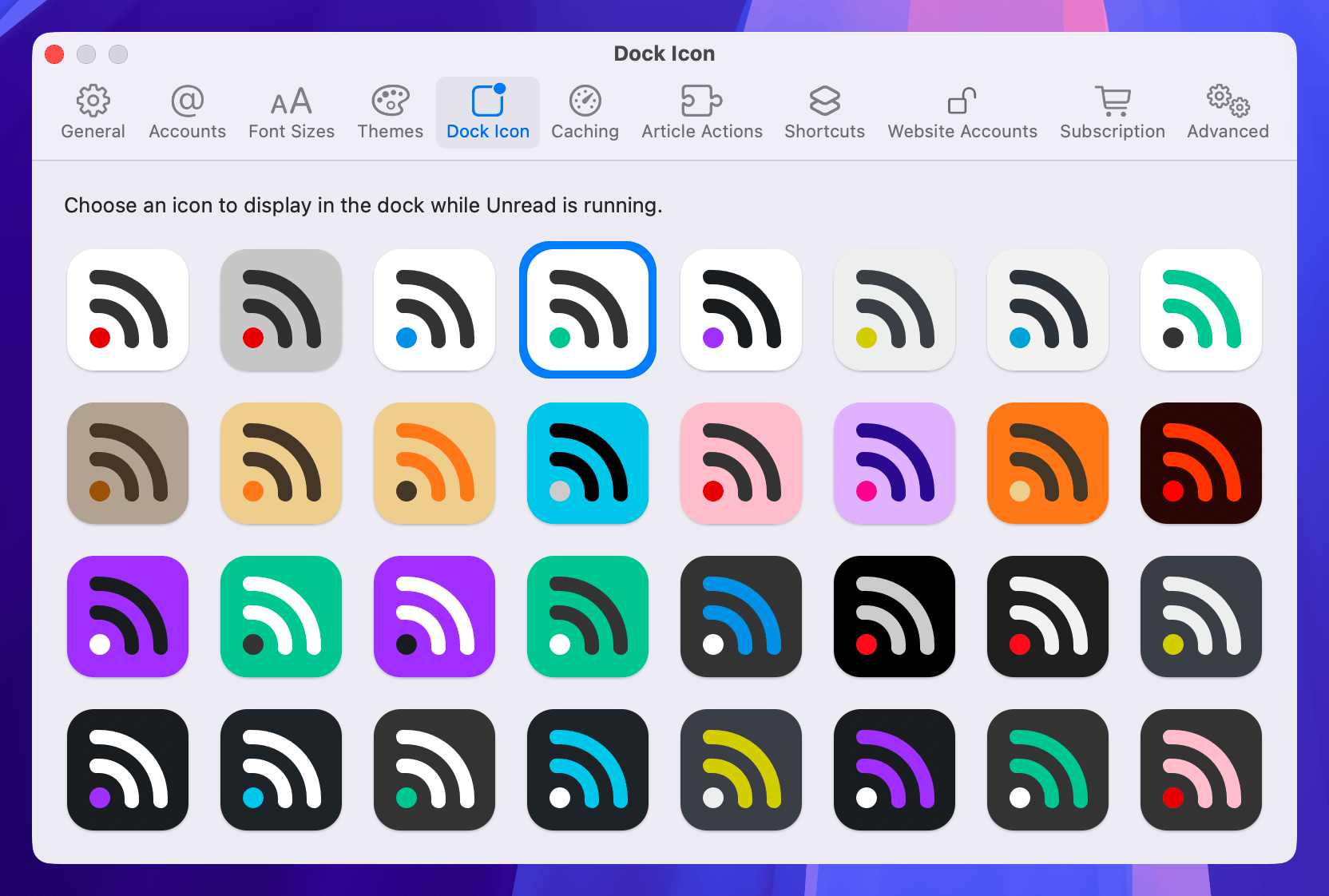
Task: Open the Font Sizes settings
Action: click(292, 112)
